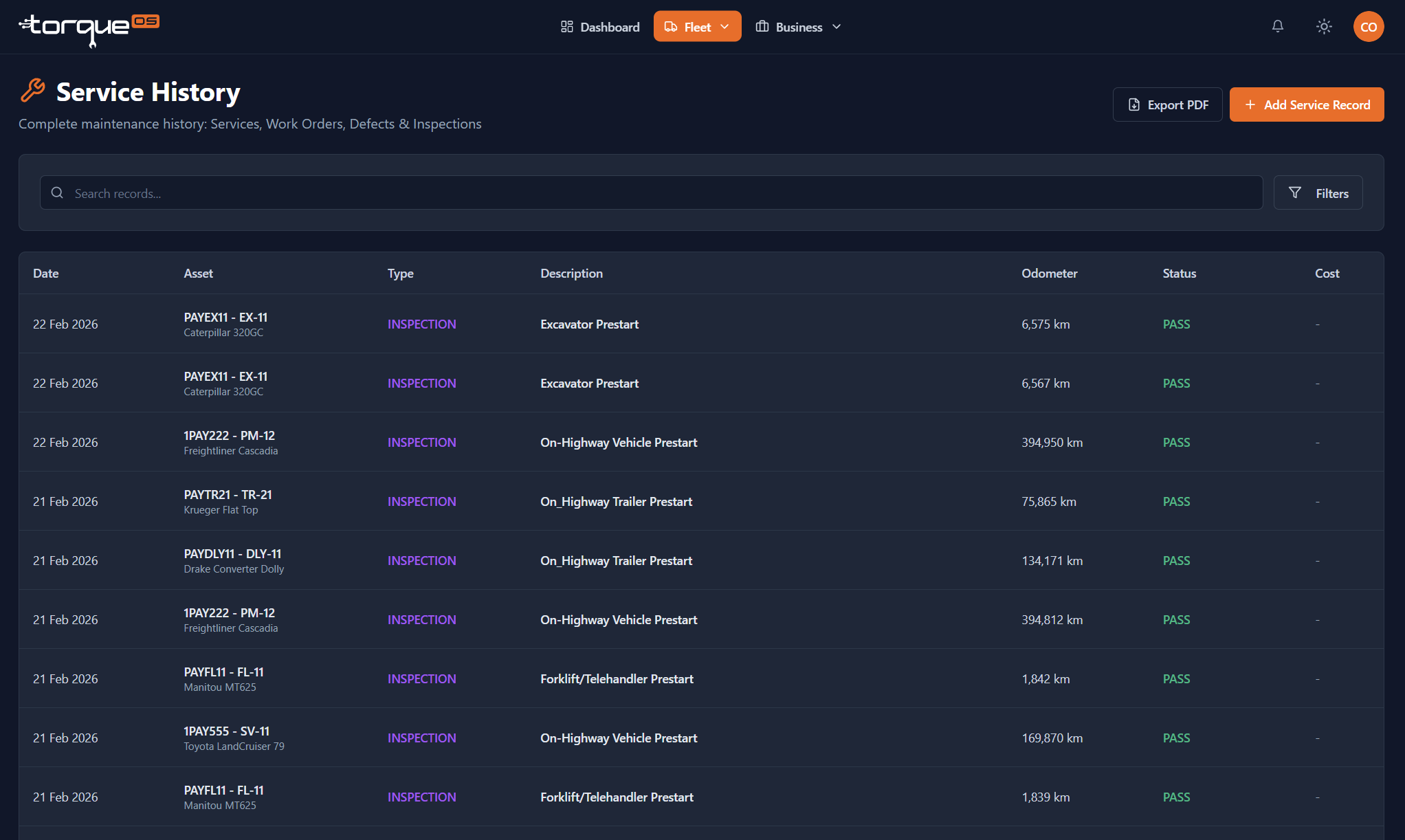Click the Torque OS logo
The height and width of the screenshot is (840, 1405).
[x=89, y=29]
